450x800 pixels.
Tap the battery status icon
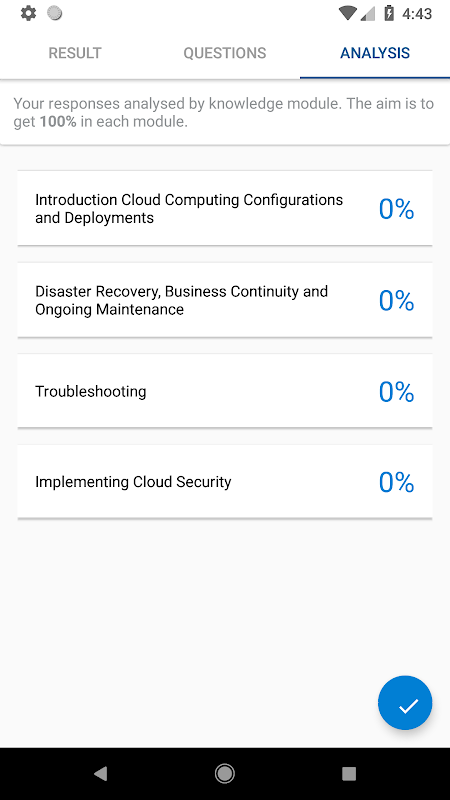(389, 13)
